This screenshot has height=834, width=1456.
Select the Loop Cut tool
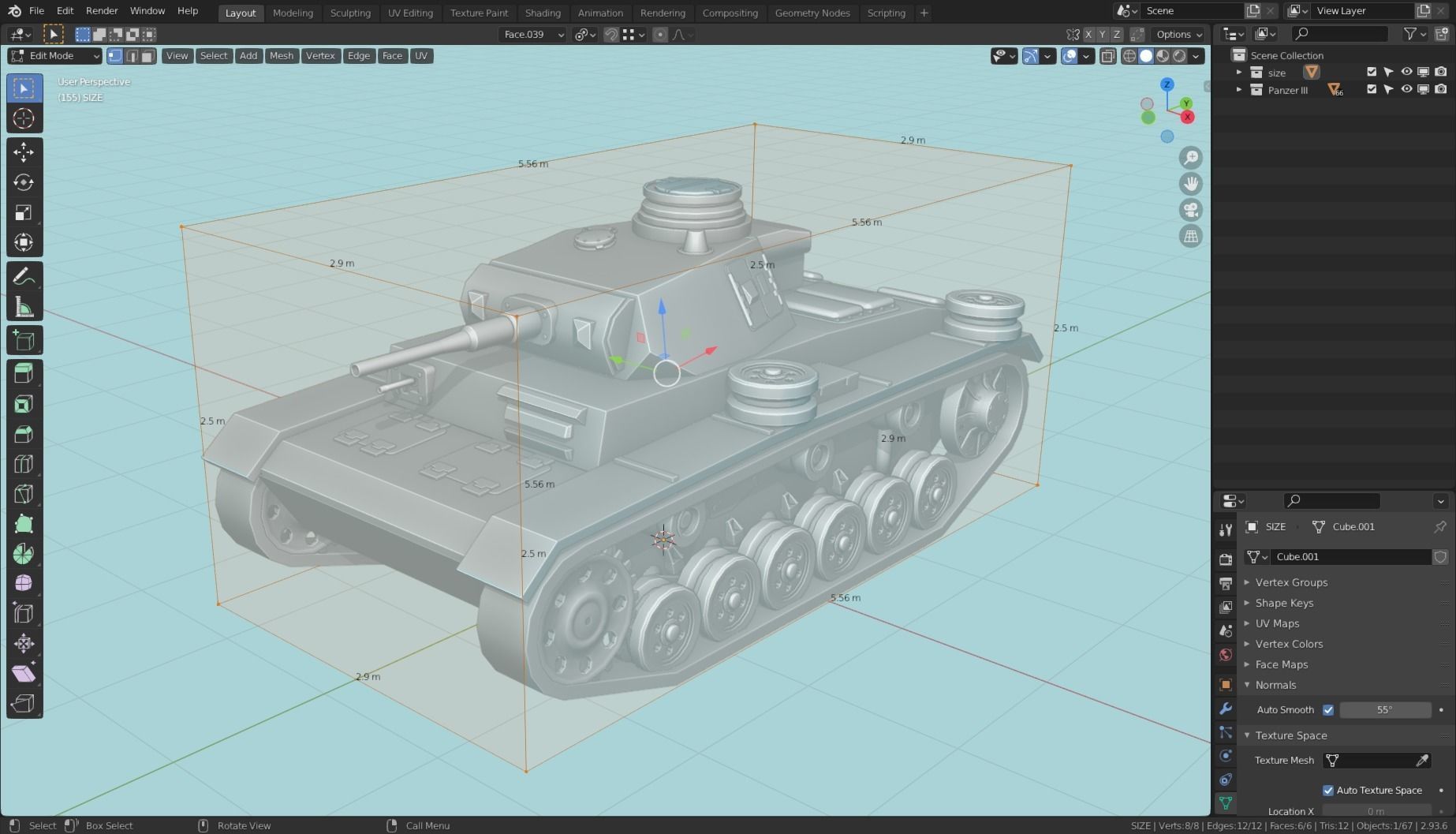tap(24, 464)
